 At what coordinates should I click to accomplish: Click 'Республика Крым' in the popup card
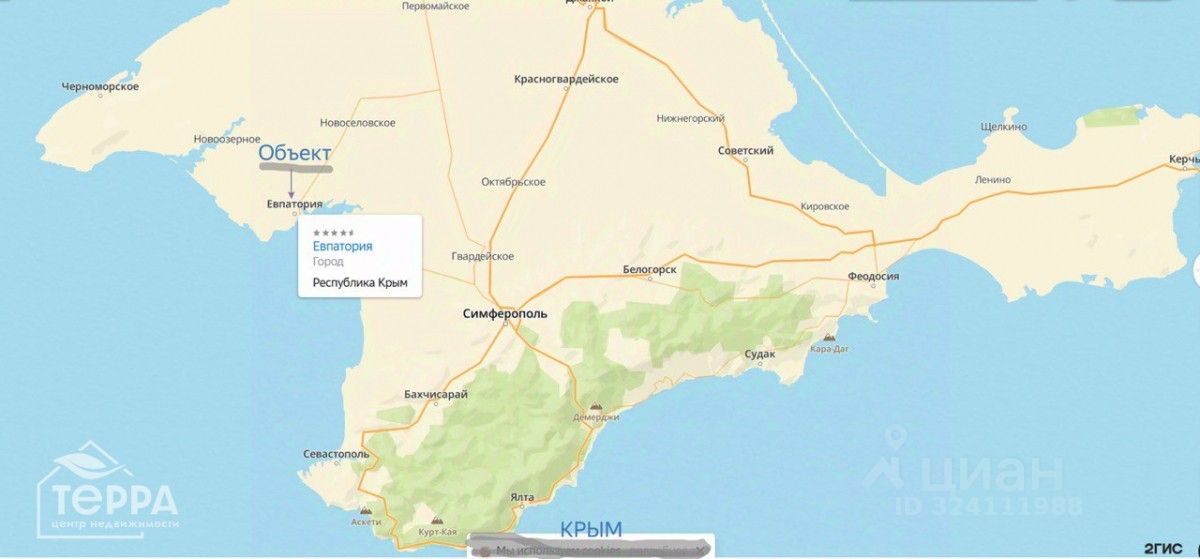pyautogui.click(x=361, y=283)
